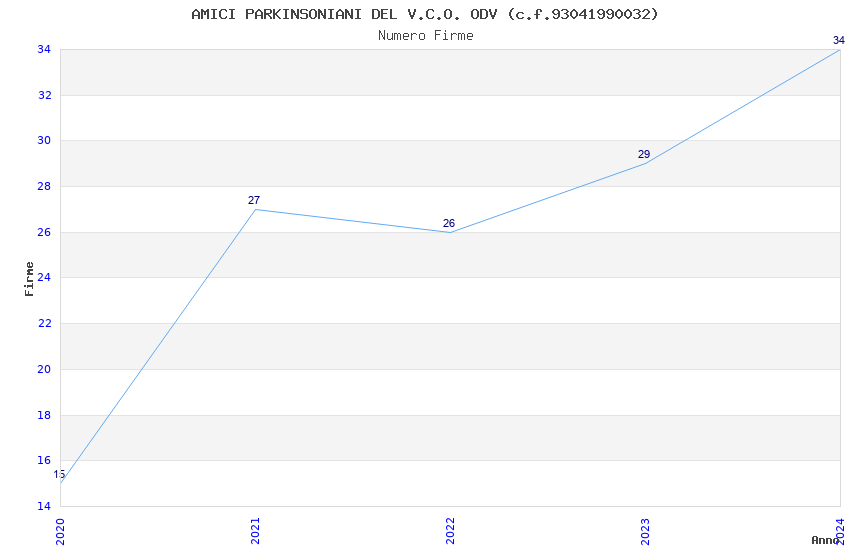Click the y-axis tick value 22
Image resolution: width=850 pixels, height=550 pixels.
[x=44, y=323]
